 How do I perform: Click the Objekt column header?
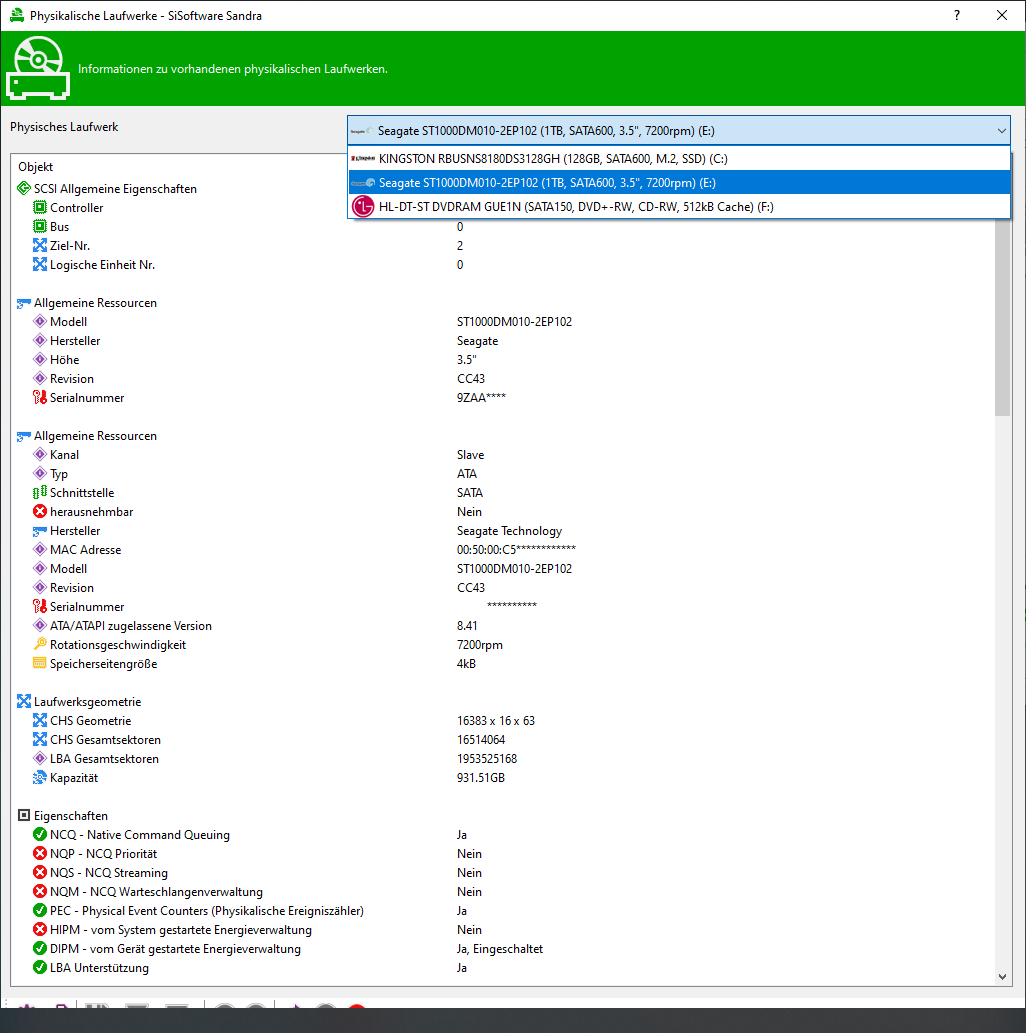(36, 167)
